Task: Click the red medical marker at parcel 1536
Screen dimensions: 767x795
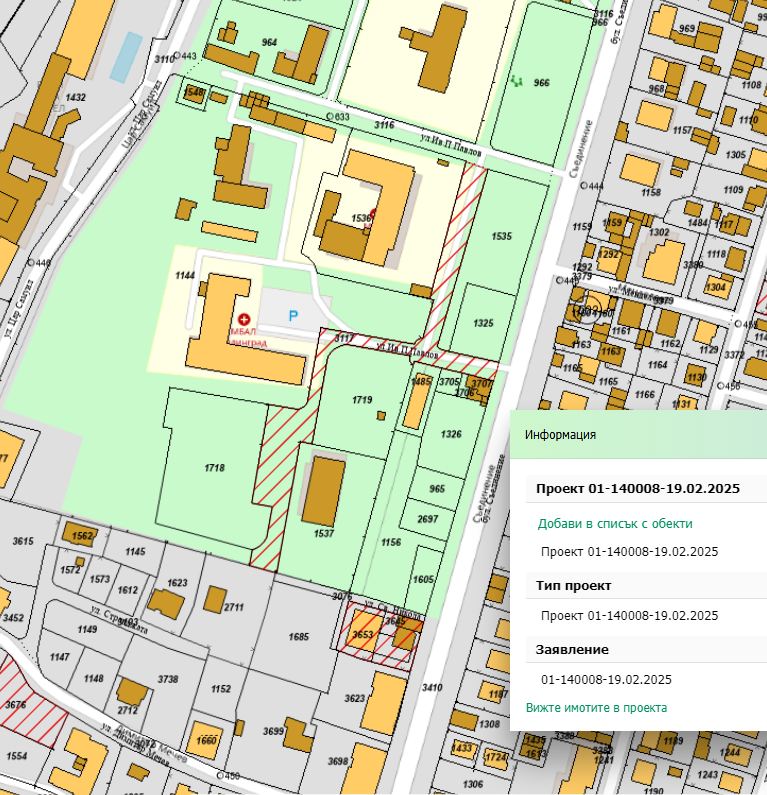Action: (x=373, y=214)
